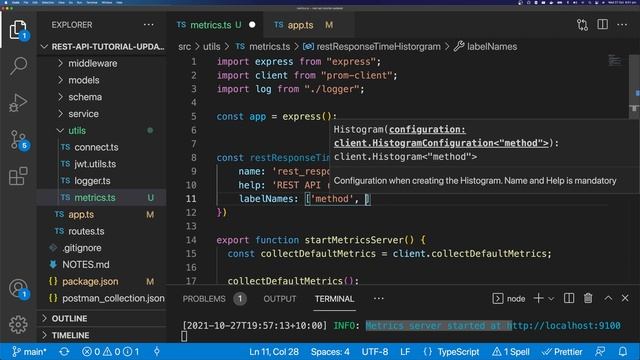
Task: Expand the service folder
Action: pyautogui.click(x=83, y=113)
